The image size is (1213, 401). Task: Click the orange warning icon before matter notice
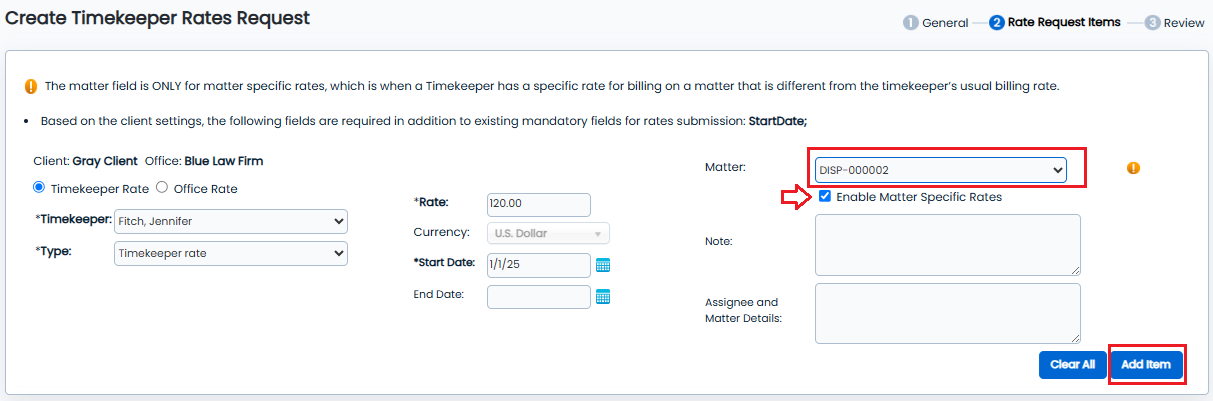point(31,86)
